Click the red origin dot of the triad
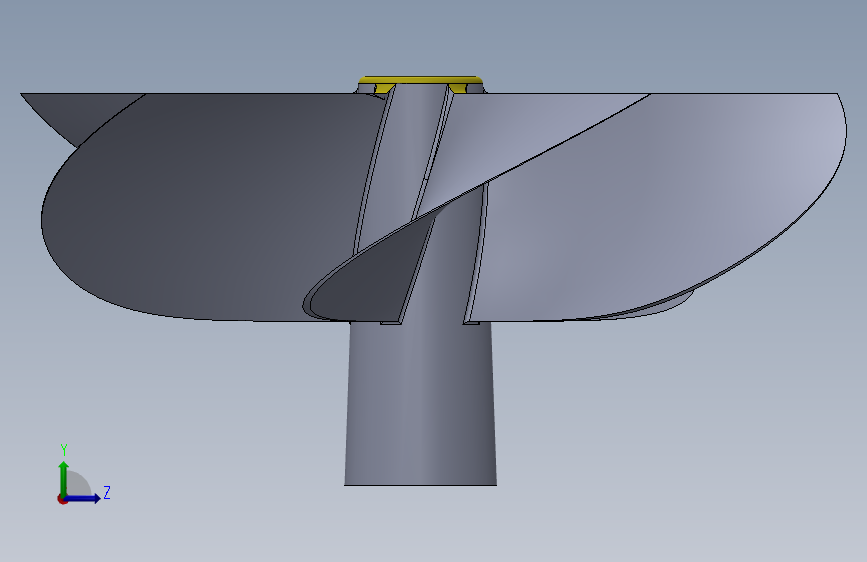 click(62, 499)
